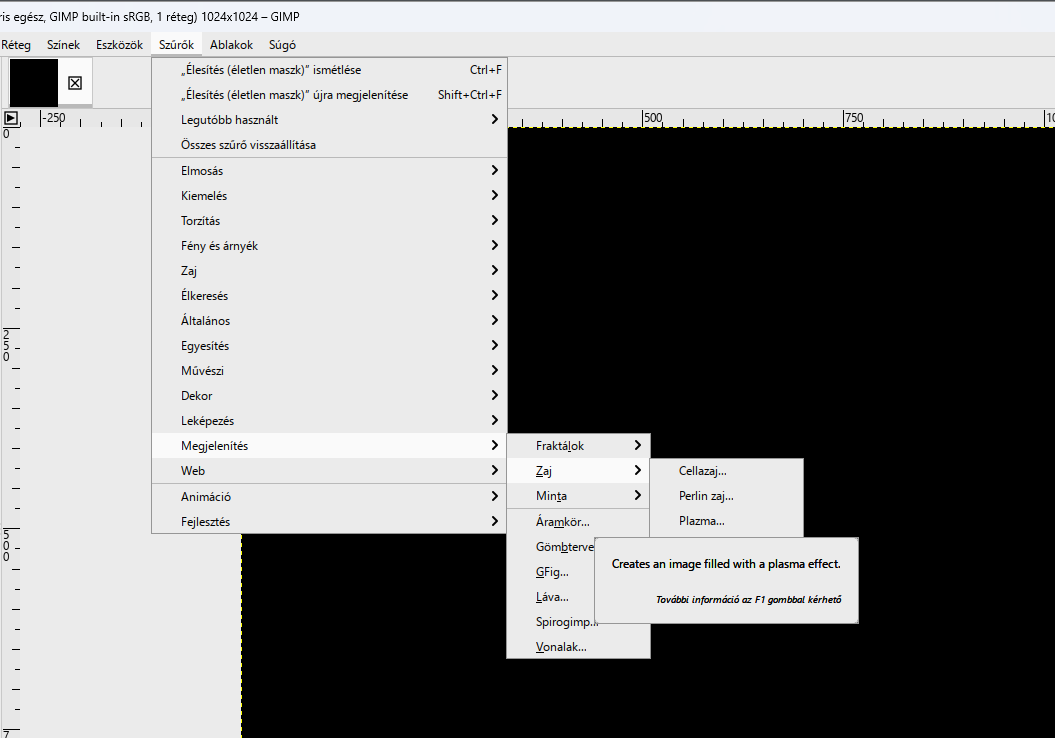Choose Vonalak... render filter

[x=578, y=647]
